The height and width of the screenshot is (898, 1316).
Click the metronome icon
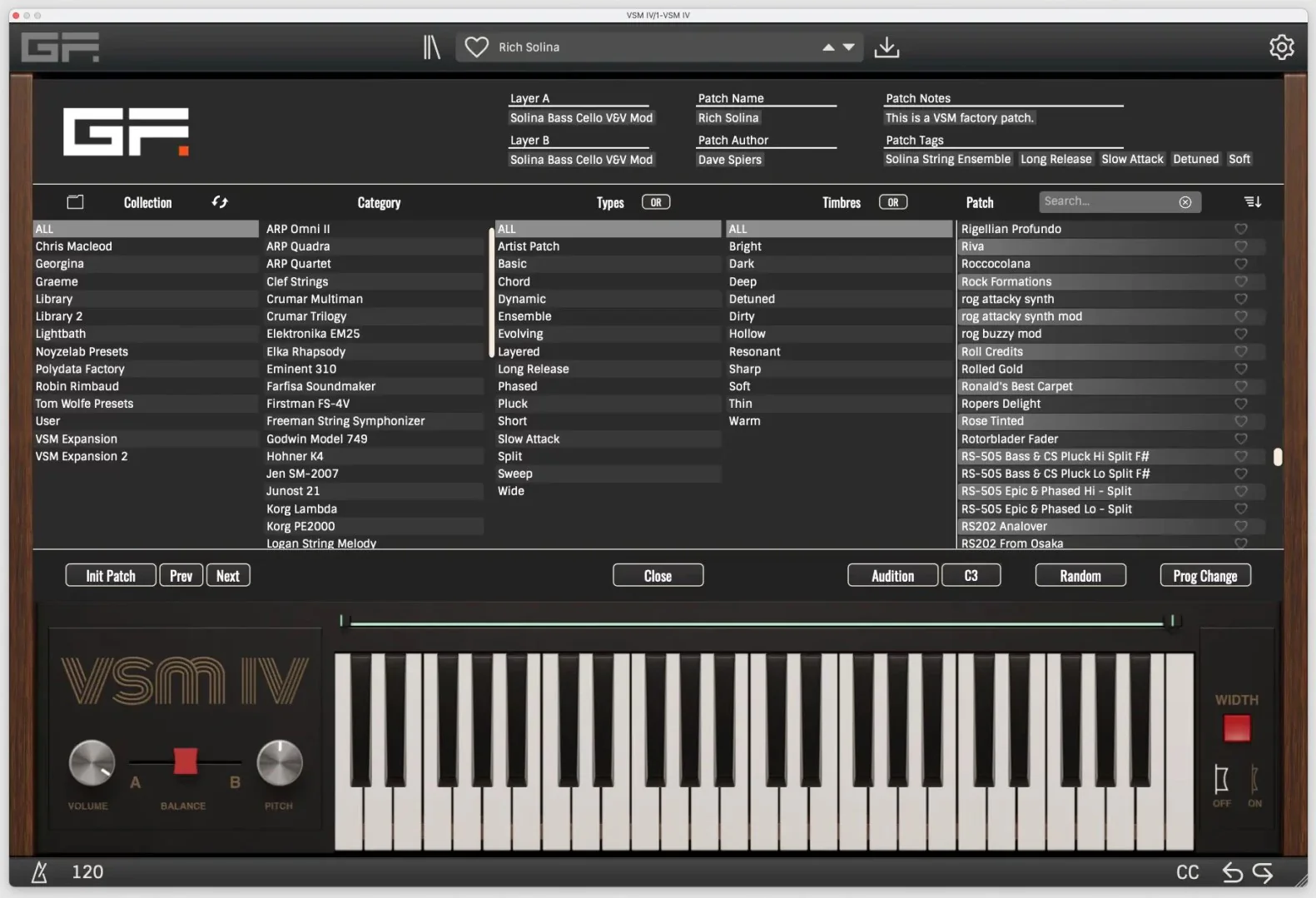[39, 871]
